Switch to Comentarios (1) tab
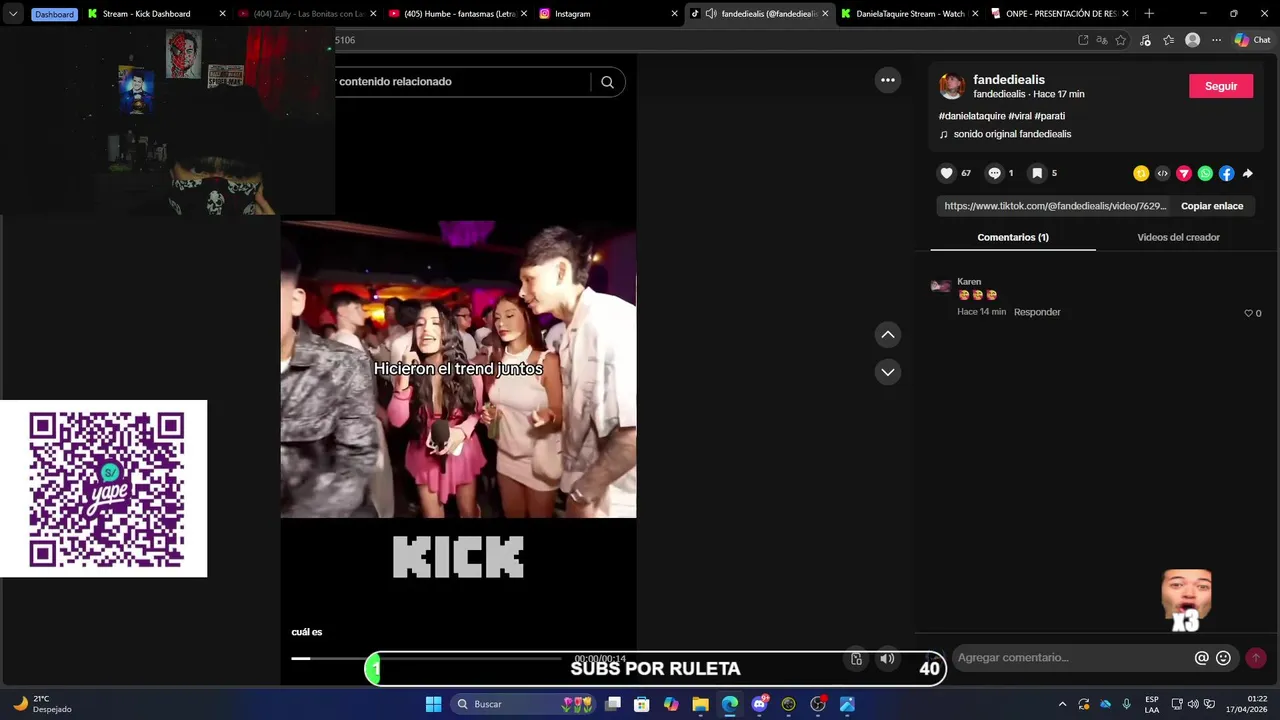 click(x=1013, y=237)
